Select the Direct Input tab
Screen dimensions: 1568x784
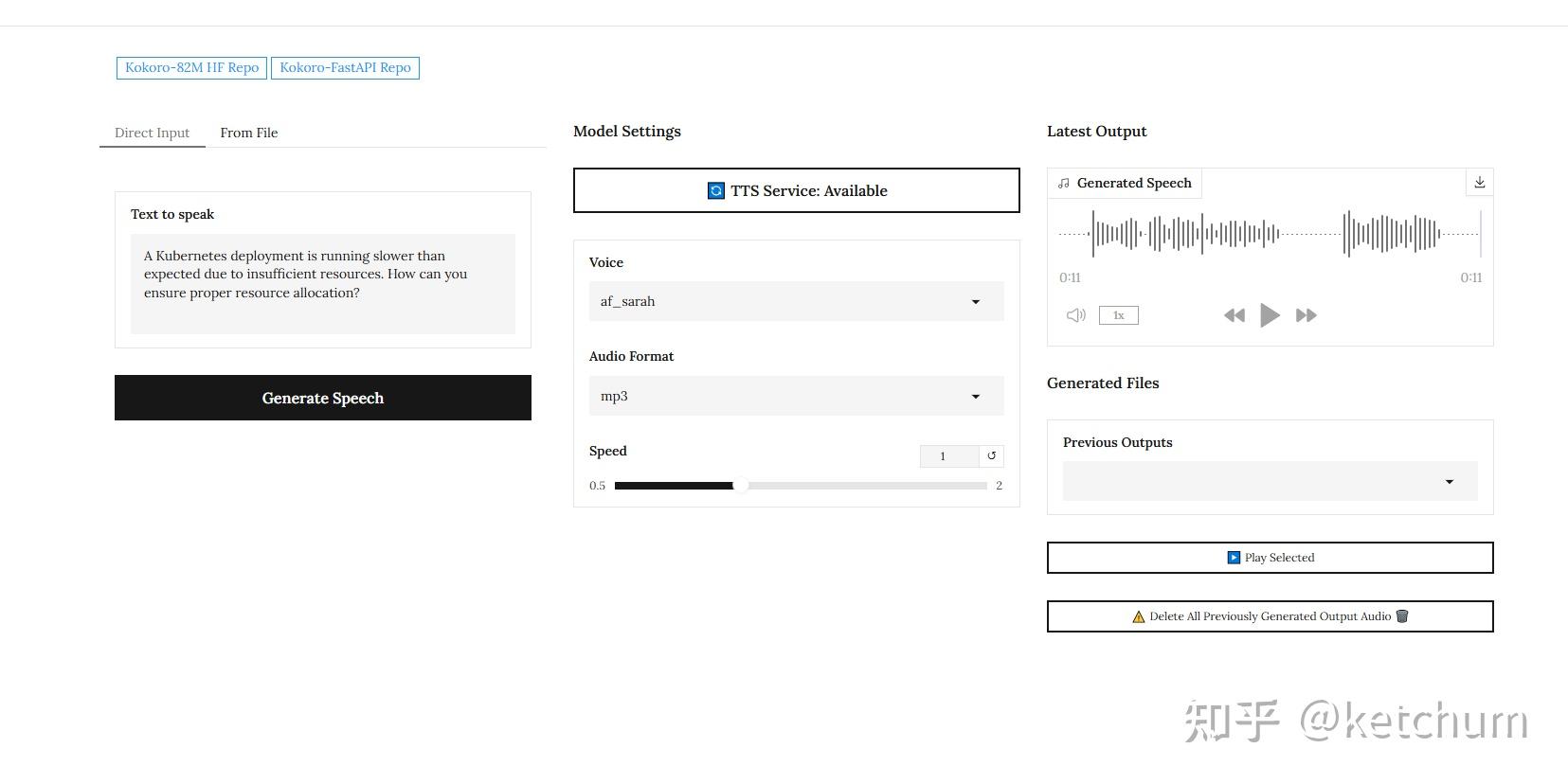152,133
